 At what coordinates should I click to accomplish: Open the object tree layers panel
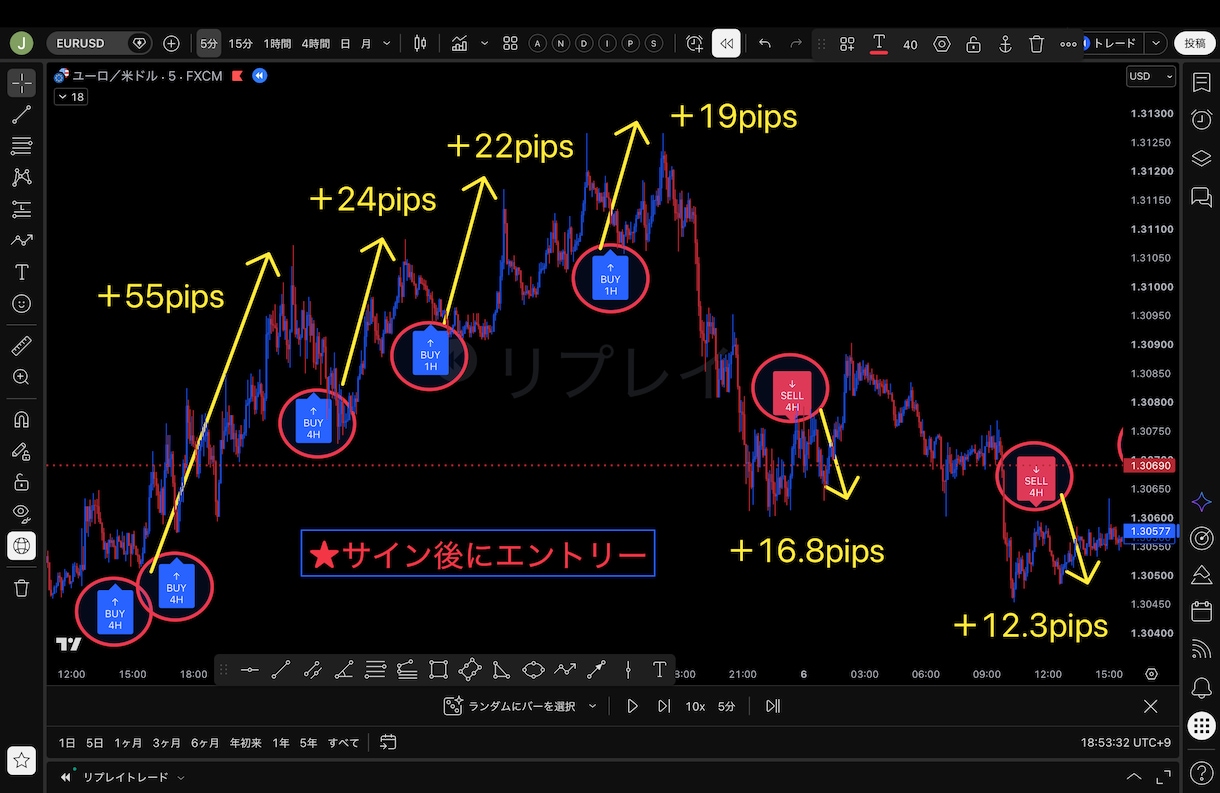(x=1202, y=158)
